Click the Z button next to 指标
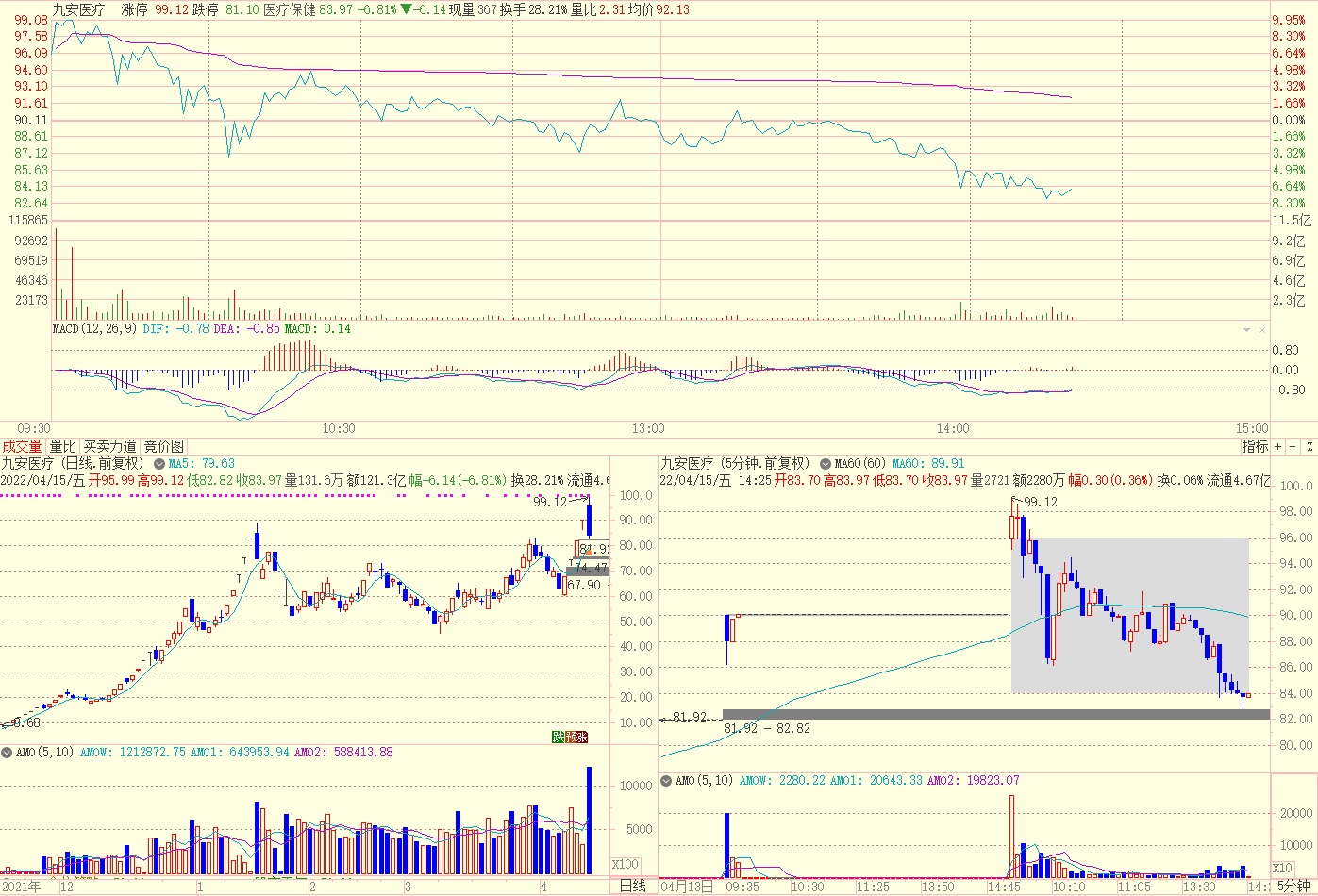This screenshot has width=1318, height=896. (1310, 446)
